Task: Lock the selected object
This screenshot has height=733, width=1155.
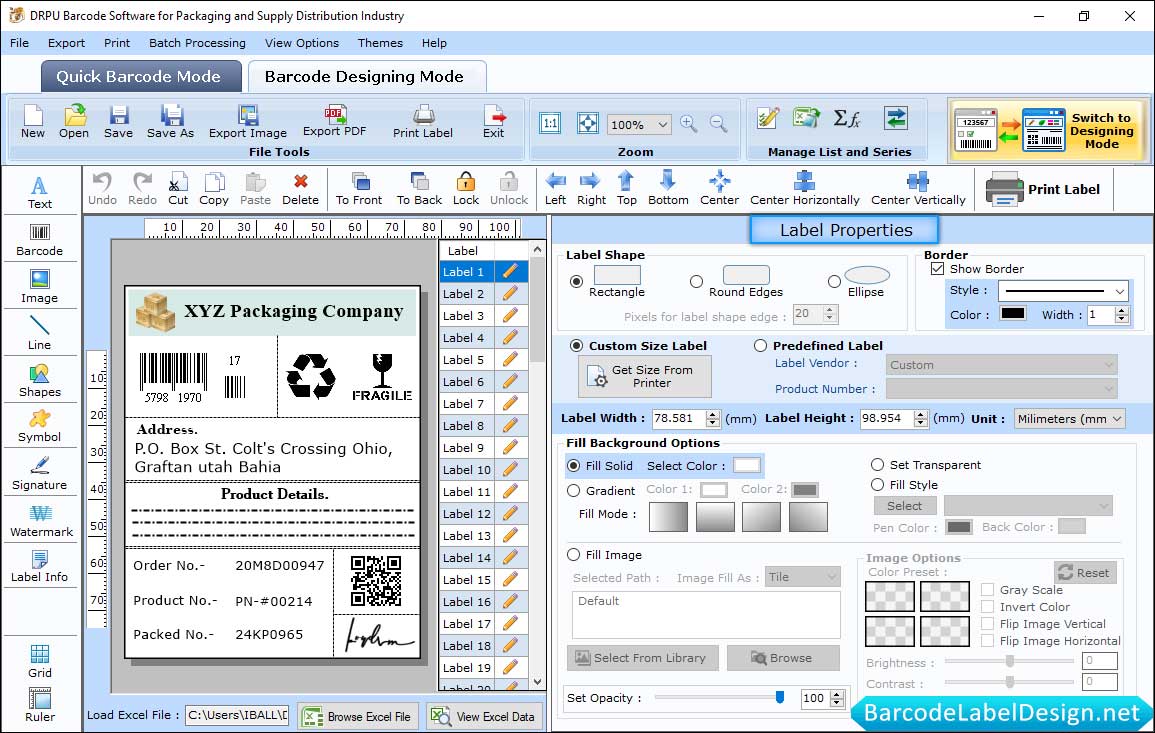Action: click(466, 187)
